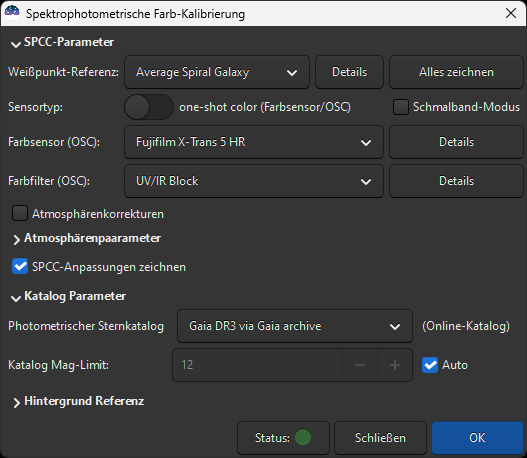The width and height of the screenshot is (527, 458).
Task: Uncheck SPCC-Anpassungen zeichnen
Action: (20, 266)
